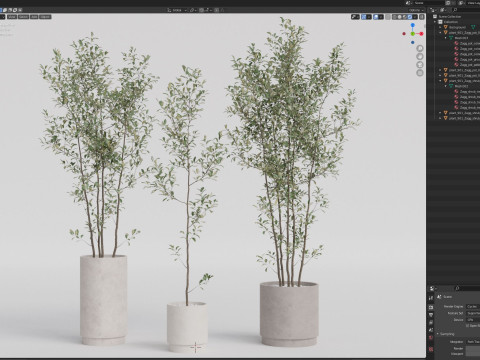Toggle snapping magnet in viewport header
The image size is (480, 360).
[x=201, y=10]
